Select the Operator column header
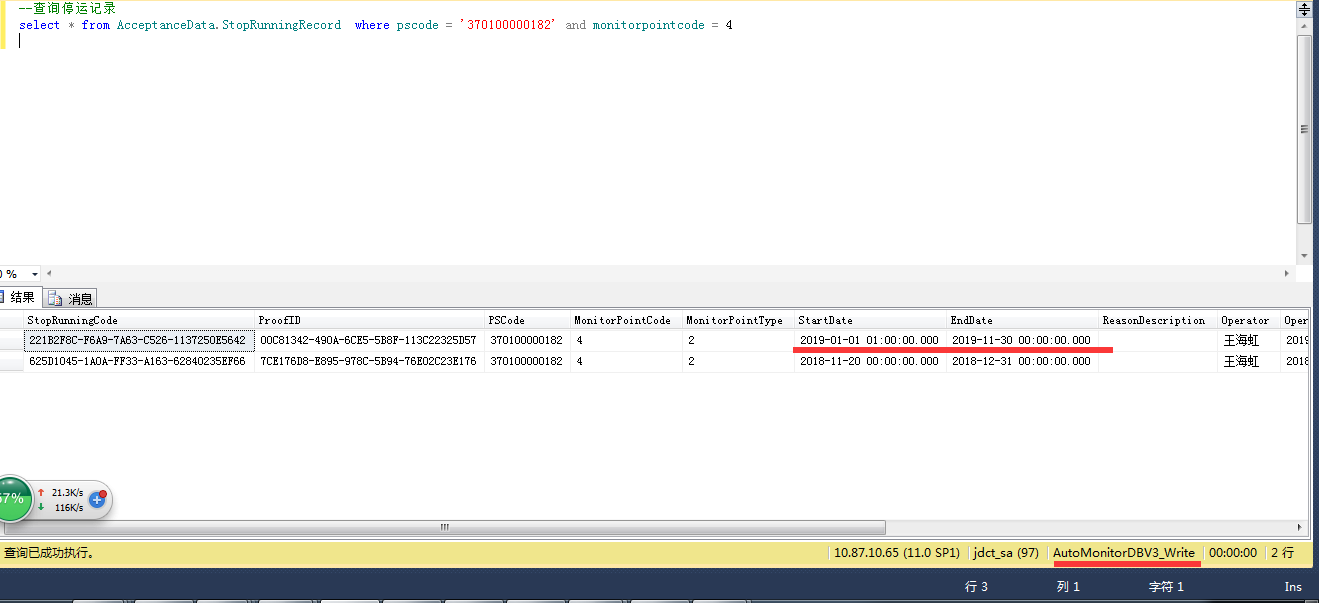Viewport: 1319px width, 603px height. click(1248, 320)
